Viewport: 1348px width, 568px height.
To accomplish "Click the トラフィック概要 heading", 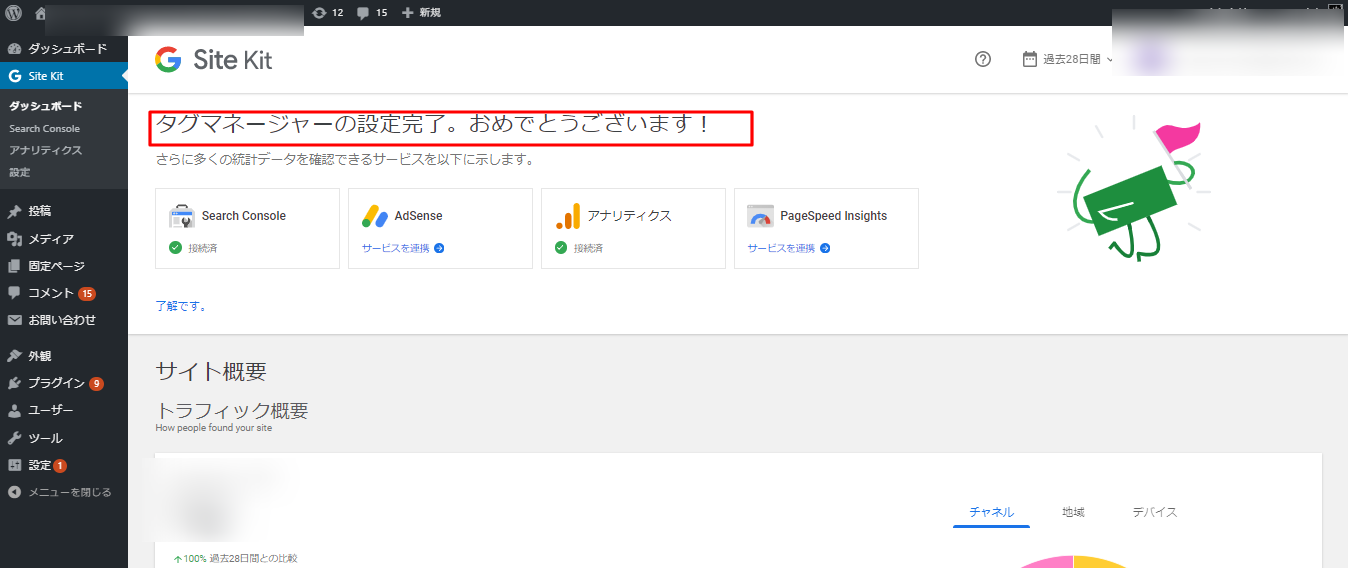I will coord(232,410).
